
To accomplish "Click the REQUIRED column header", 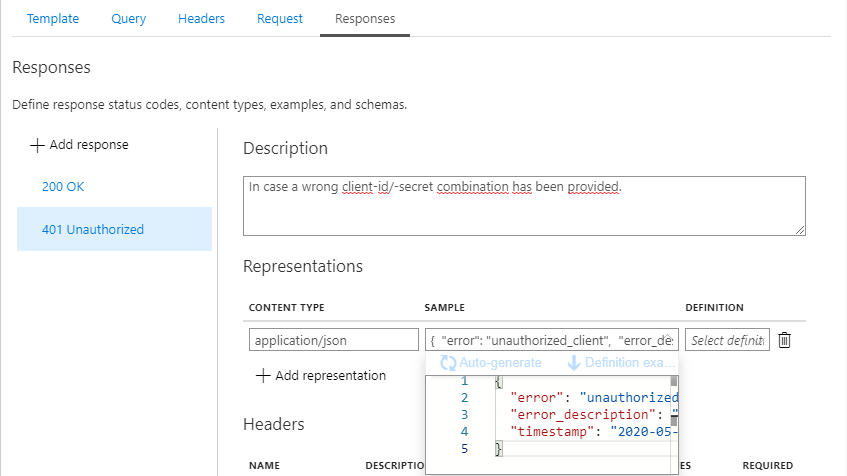I will point(768,465).
